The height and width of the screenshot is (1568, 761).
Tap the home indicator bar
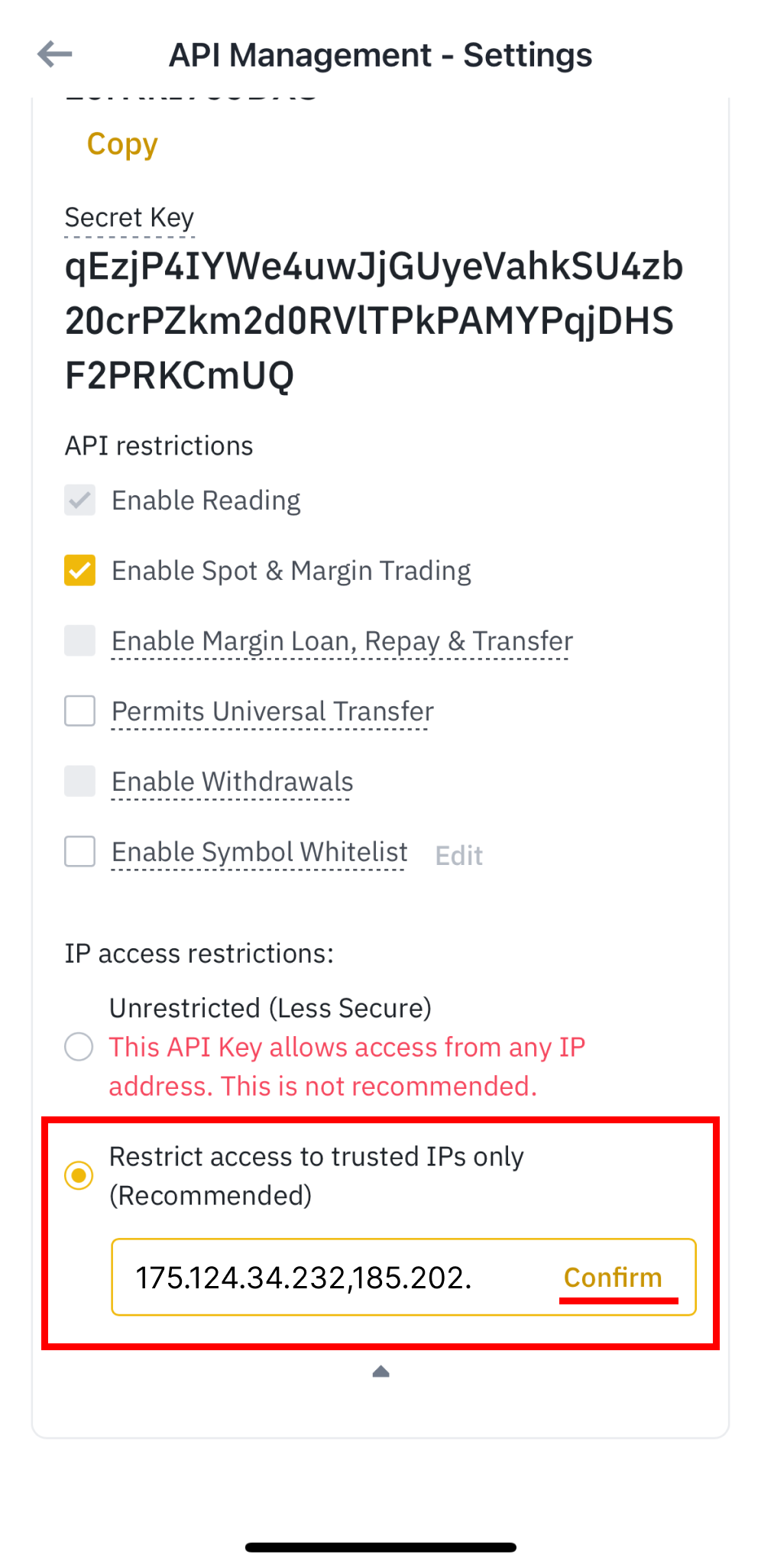point(380,1547)
